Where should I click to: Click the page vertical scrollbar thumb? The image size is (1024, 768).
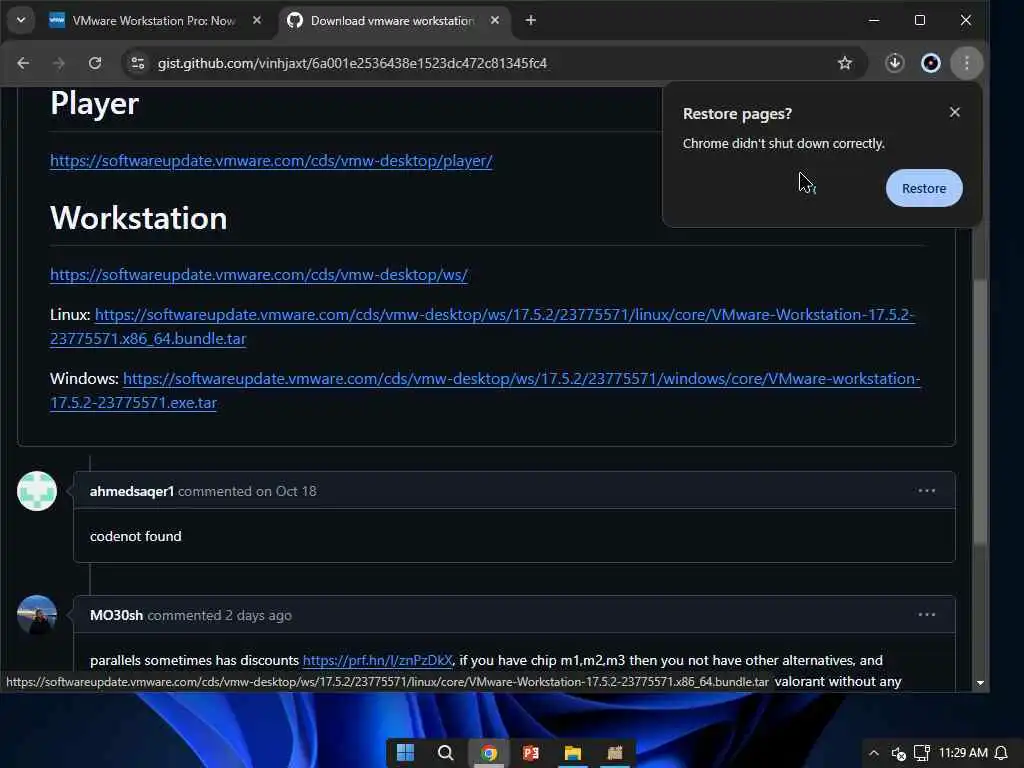(980, 411)
